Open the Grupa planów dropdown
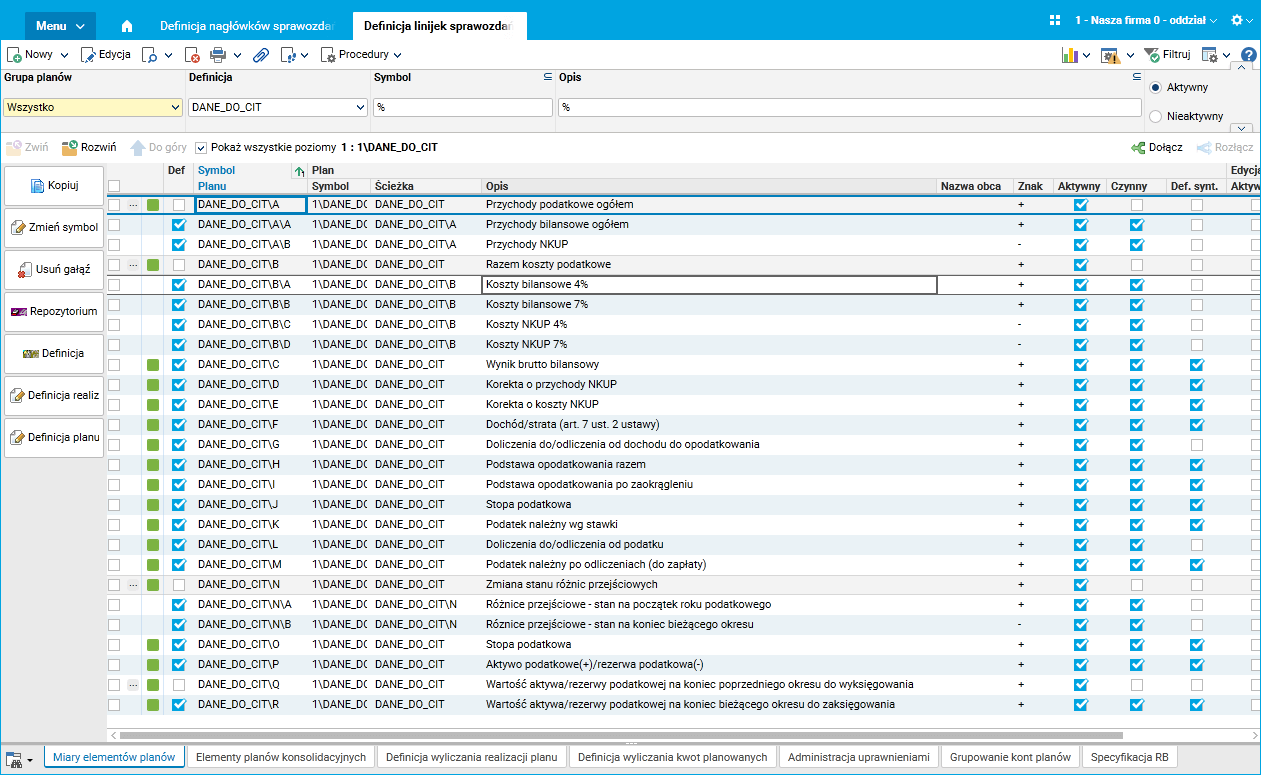This screenshot has height=775, width=1261. [x=174, y=107]
